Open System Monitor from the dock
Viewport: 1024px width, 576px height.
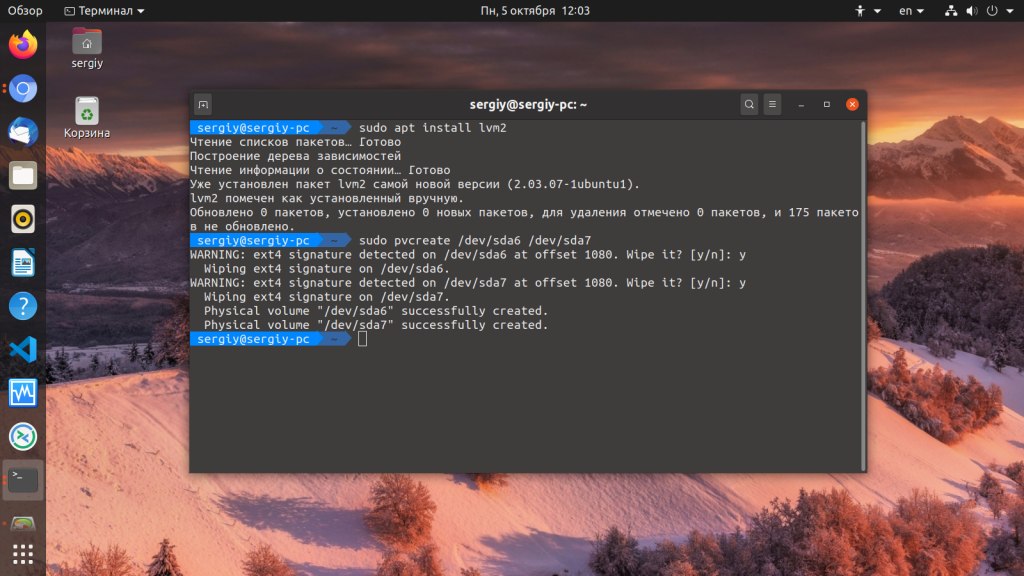coord(23,393)
